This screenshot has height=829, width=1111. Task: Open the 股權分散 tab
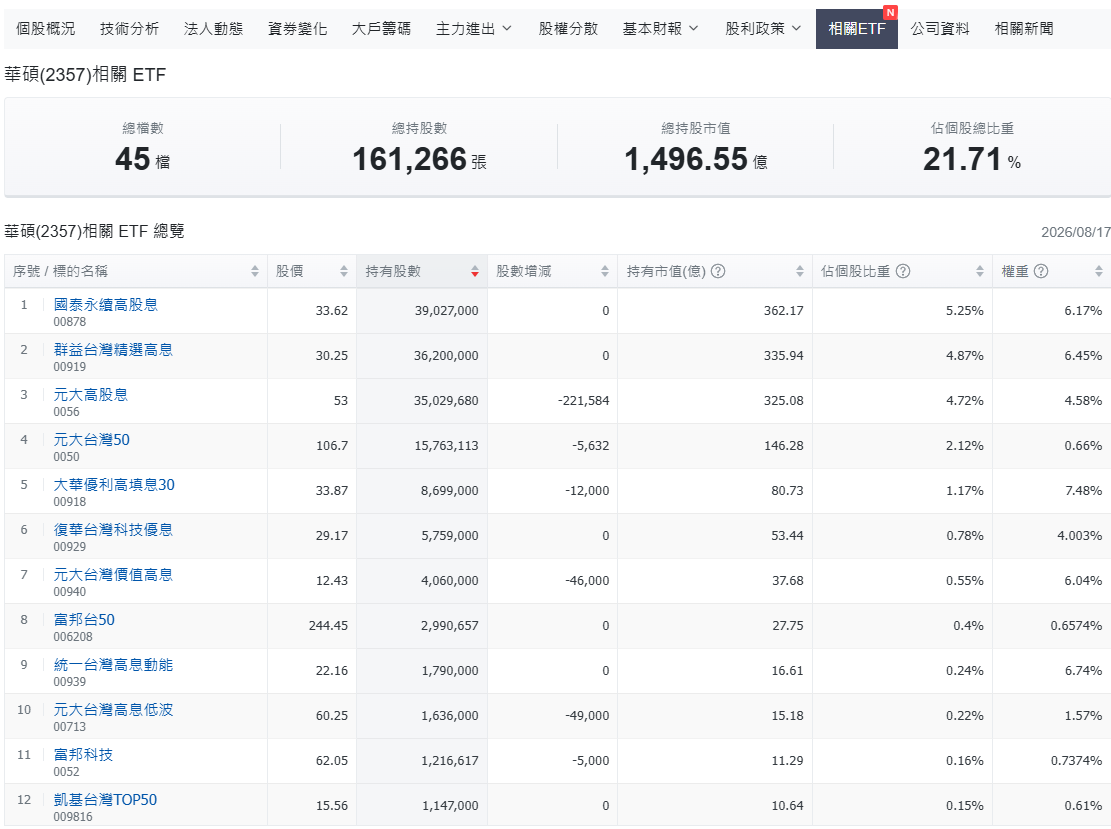click(x=568, y=29)
